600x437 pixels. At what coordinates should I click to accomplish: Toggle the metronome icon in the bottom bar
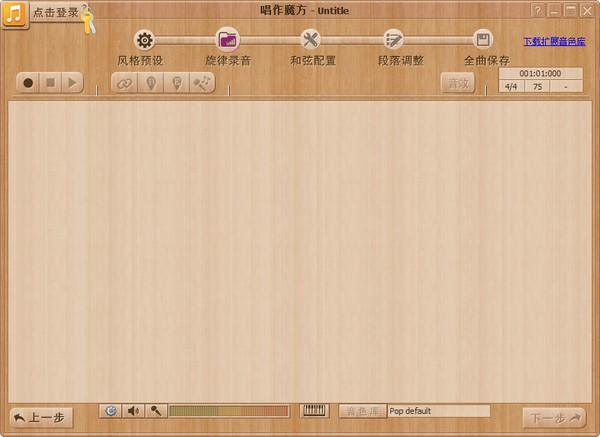tap(111, 411)
